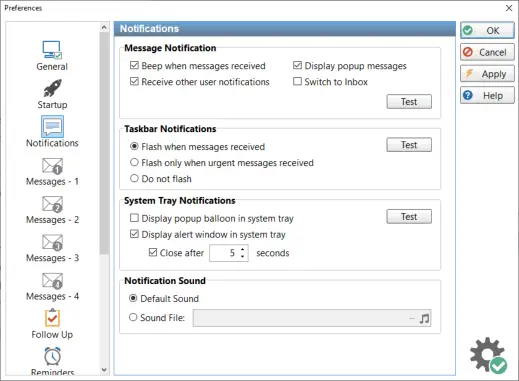Viewport: 519px width, 381px height.
Task: Disable Beep when messages received
Action: pos(134,65)
